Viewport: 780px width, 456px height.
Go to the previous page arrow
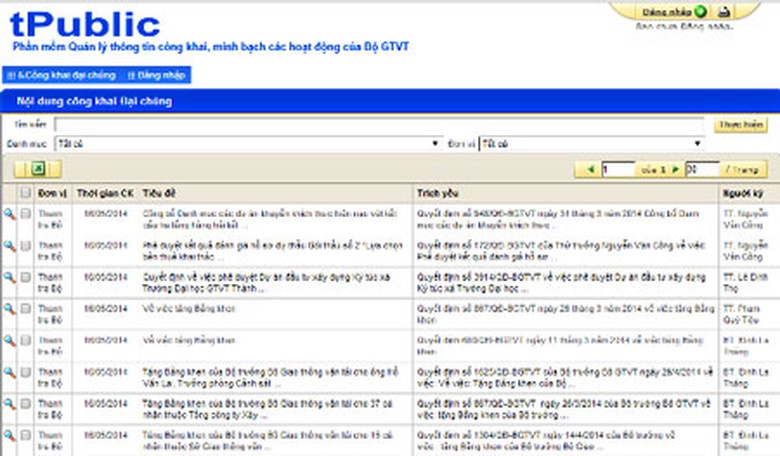click(591, 170)
